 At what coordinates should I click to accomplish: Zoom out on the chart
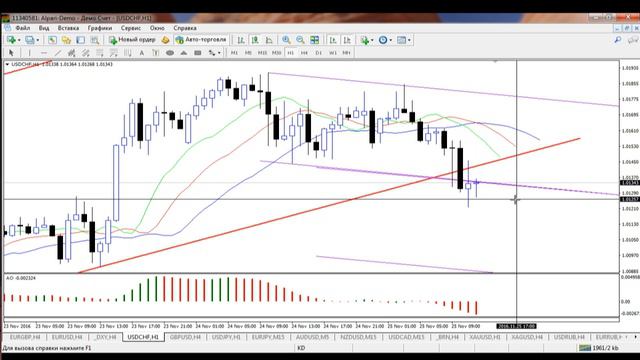pyautogui.click(x=300, y=40)
